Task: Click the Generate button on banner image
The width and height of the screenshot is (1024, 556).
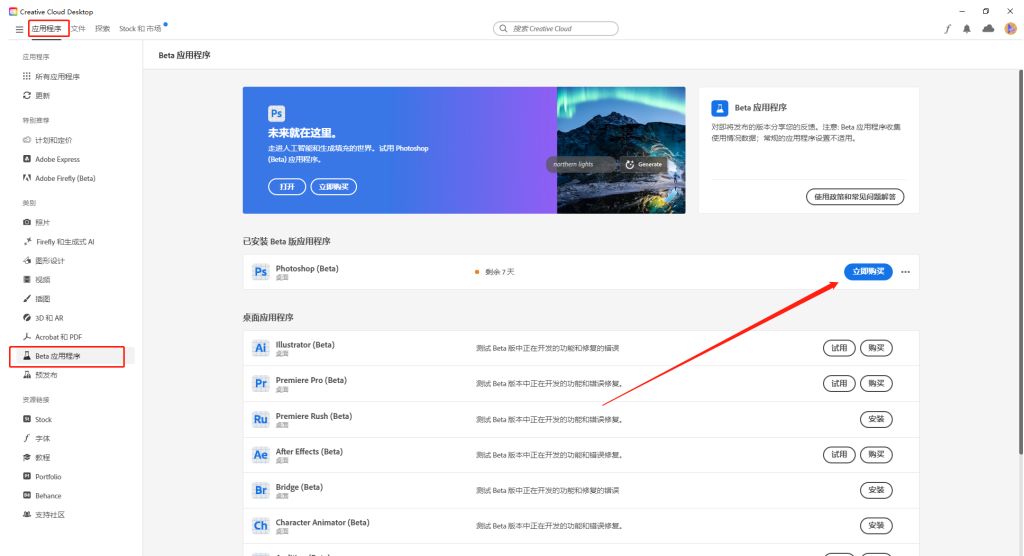Action: pos(644,165)
